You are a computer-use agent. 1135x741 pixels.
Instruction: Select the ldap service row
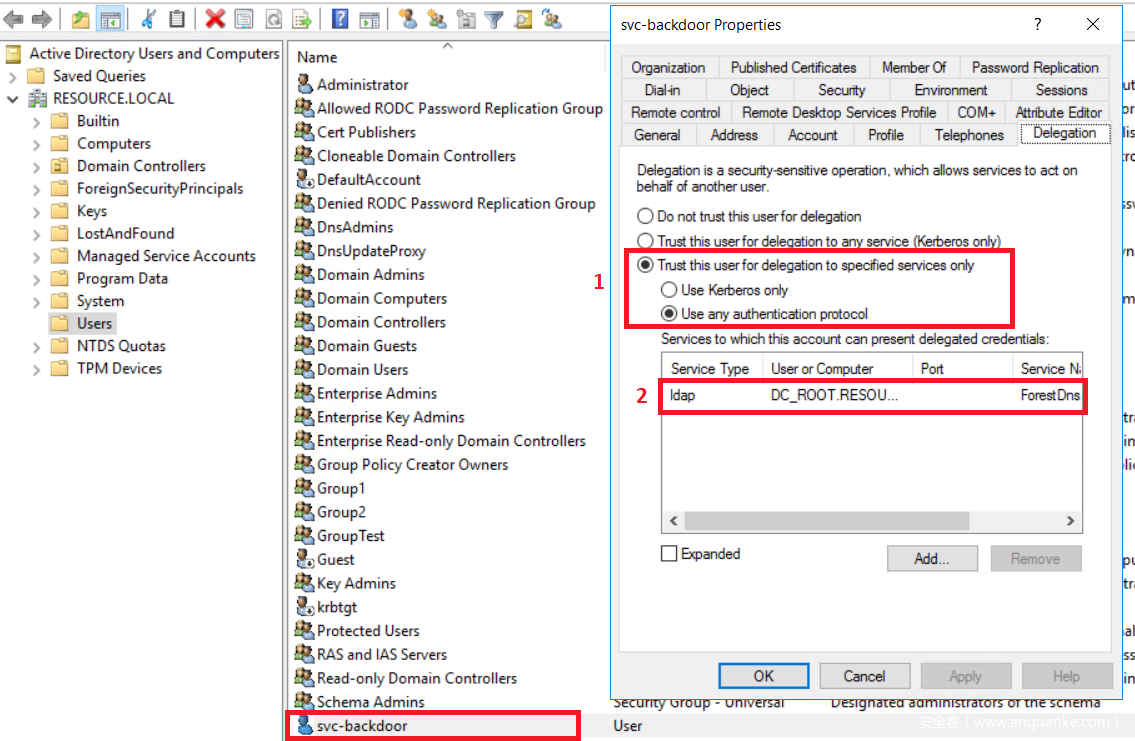(872, 395)
